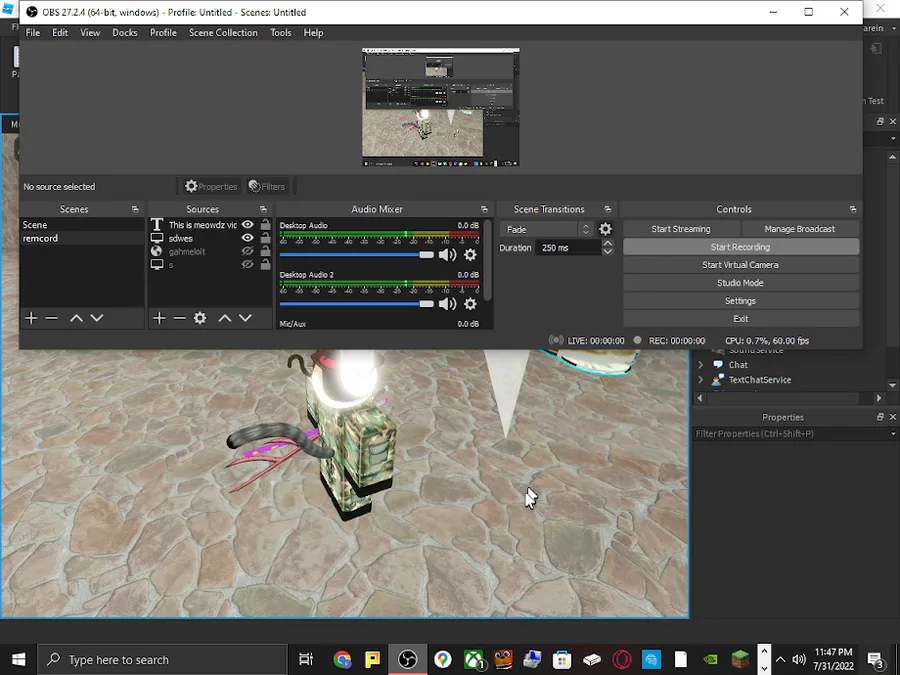Show hidden system tray icons
The height and width of the screenshot is (675, 900).
(x=781, y=660)
